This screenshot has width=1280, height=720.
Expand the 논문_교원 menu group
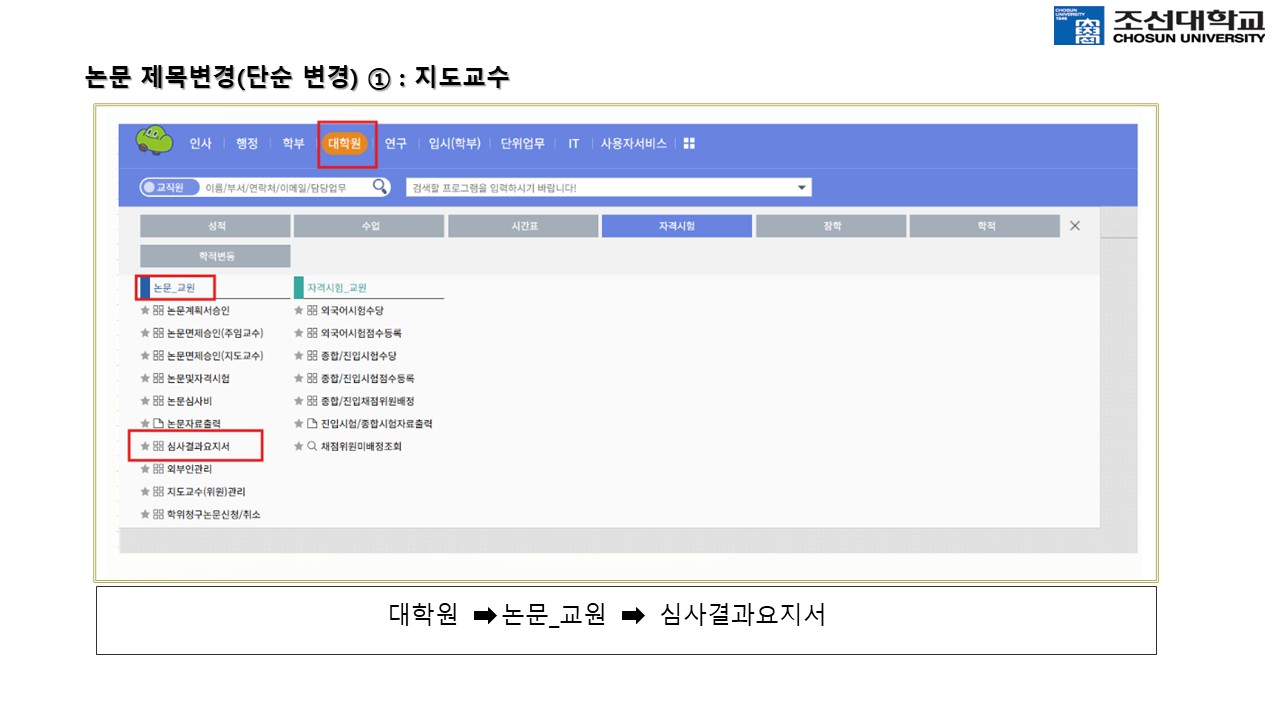coord(174,288)
